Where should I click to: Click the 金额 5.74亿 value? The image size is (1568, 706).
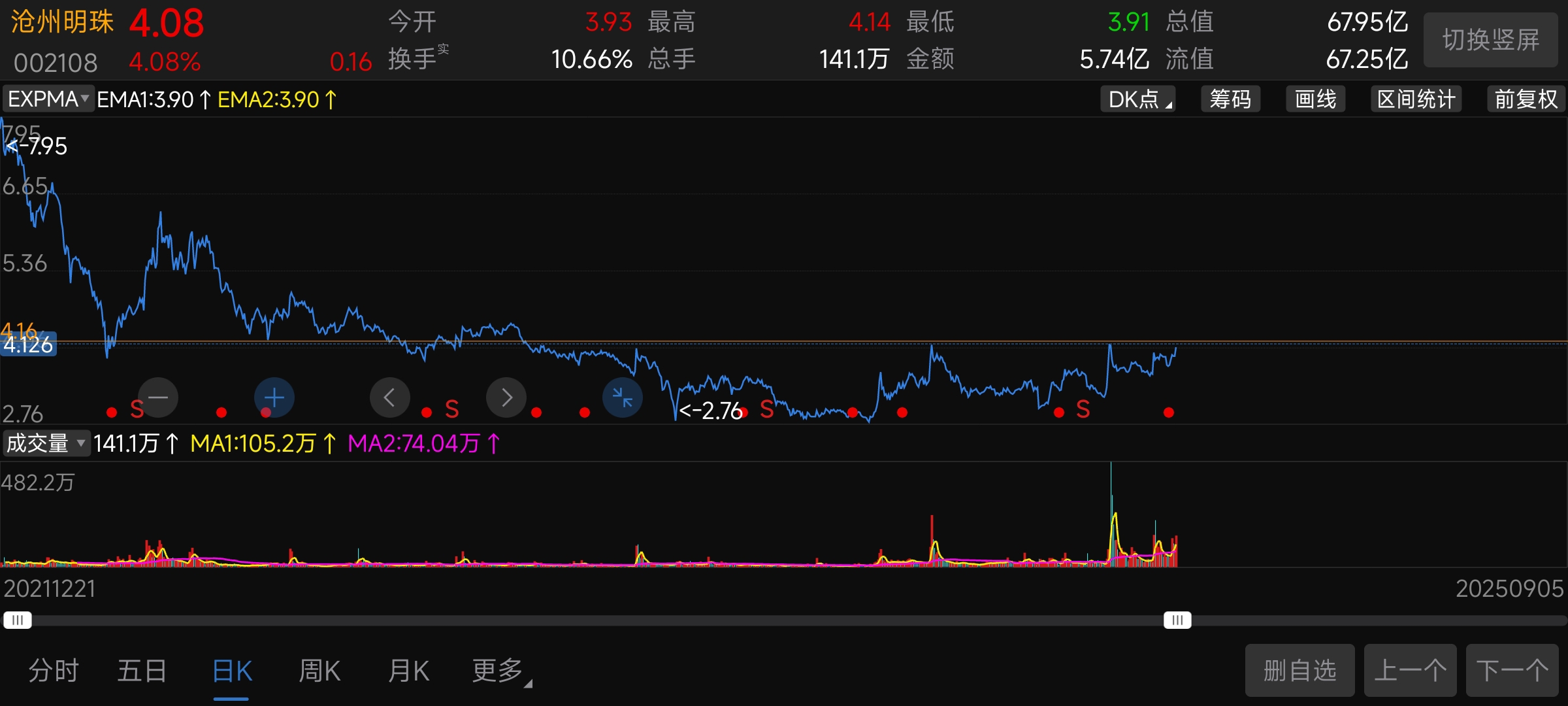pyautogui.click(x=1114, y=59)
